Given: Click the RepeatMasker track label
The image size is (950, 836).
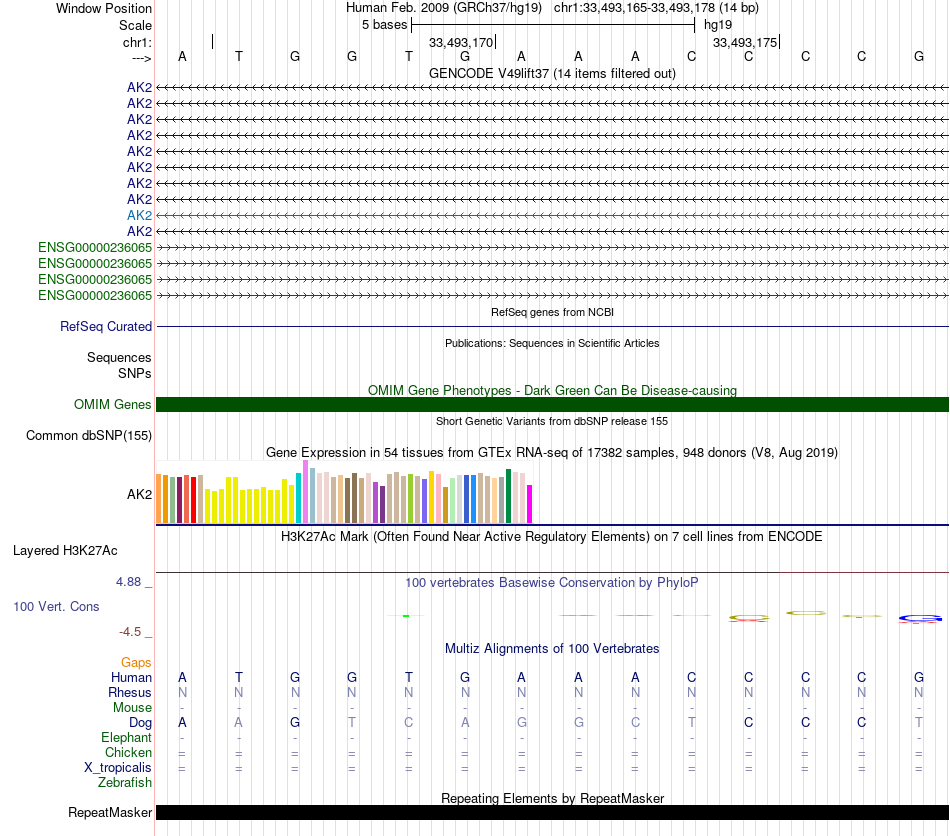Looking at the screenshot, I should [x=110, y=812].
